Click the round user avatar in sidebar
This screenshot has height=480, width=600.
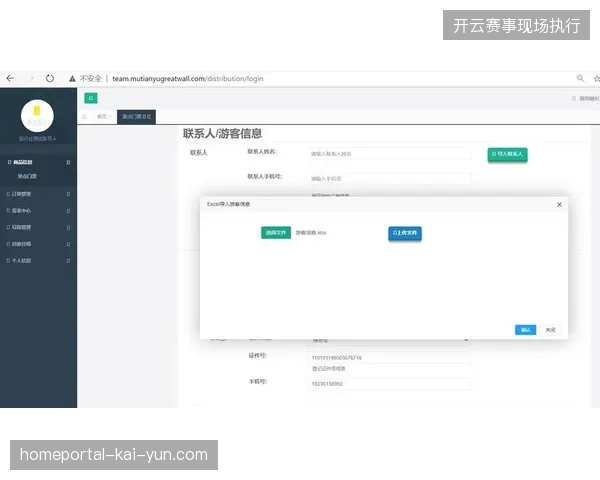pyautogui.click(x=37, y=116)
